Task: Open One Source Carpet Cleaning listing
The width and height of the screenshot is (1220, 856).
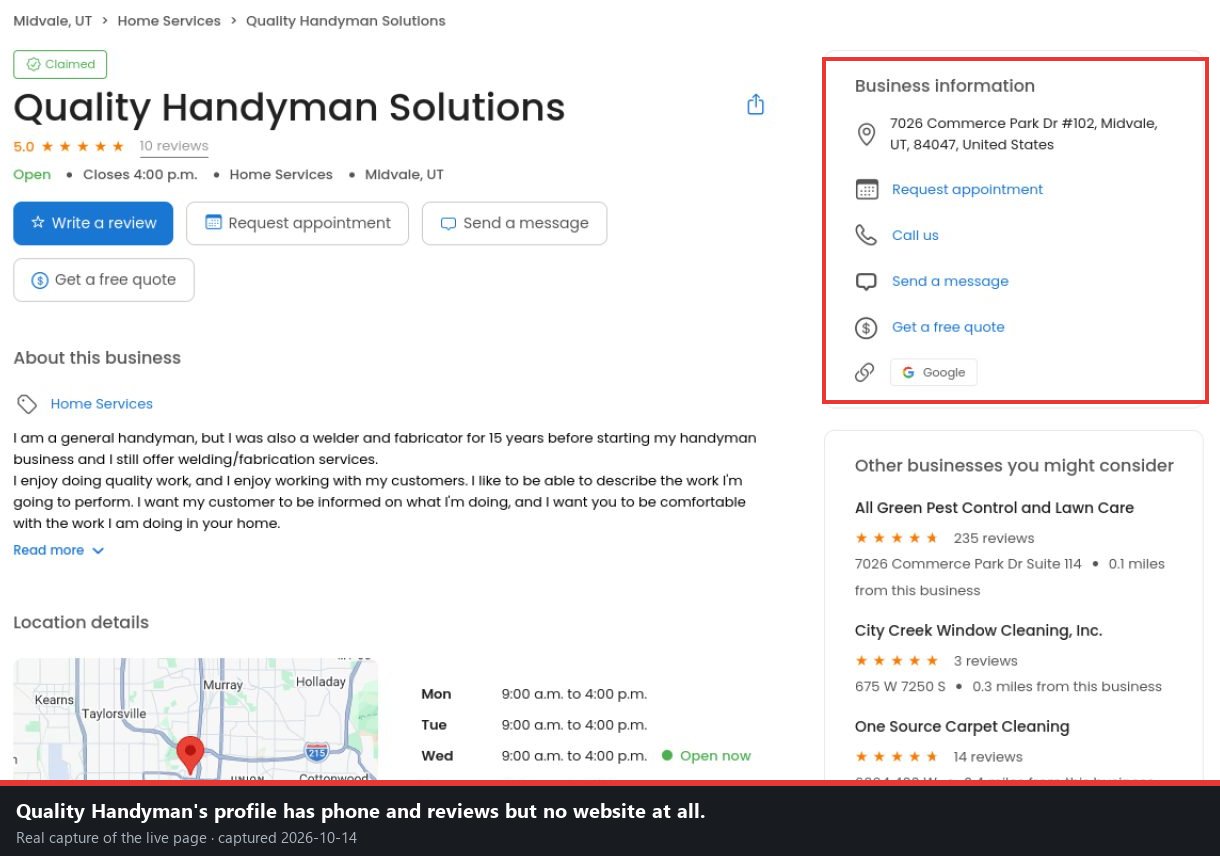Action: pyautogui.click(x=962, y=727)
